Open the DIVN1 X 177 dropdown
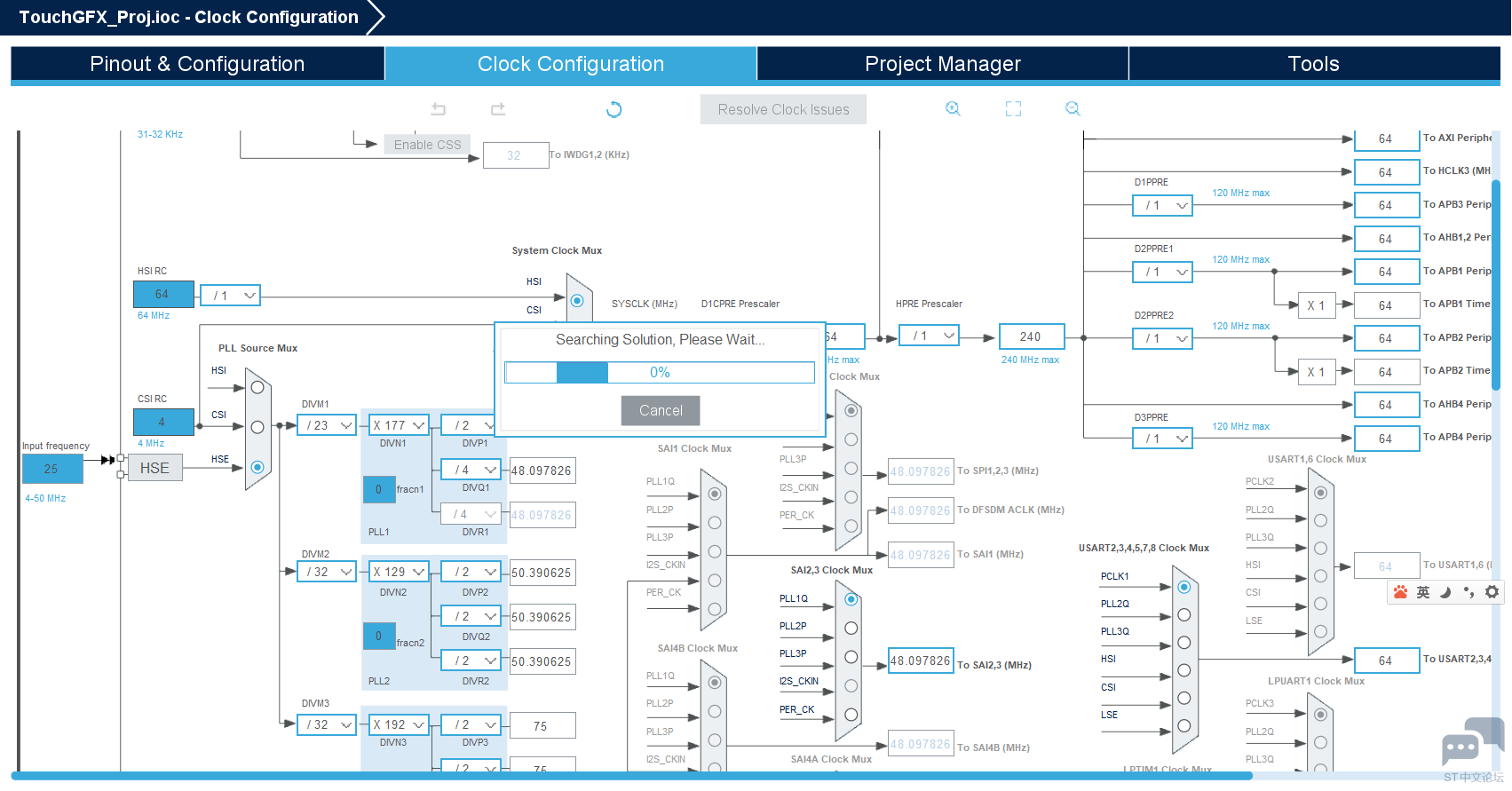The width and height of the screenshot is (1512, 791). pyautogui.click(x=399, y=425)
